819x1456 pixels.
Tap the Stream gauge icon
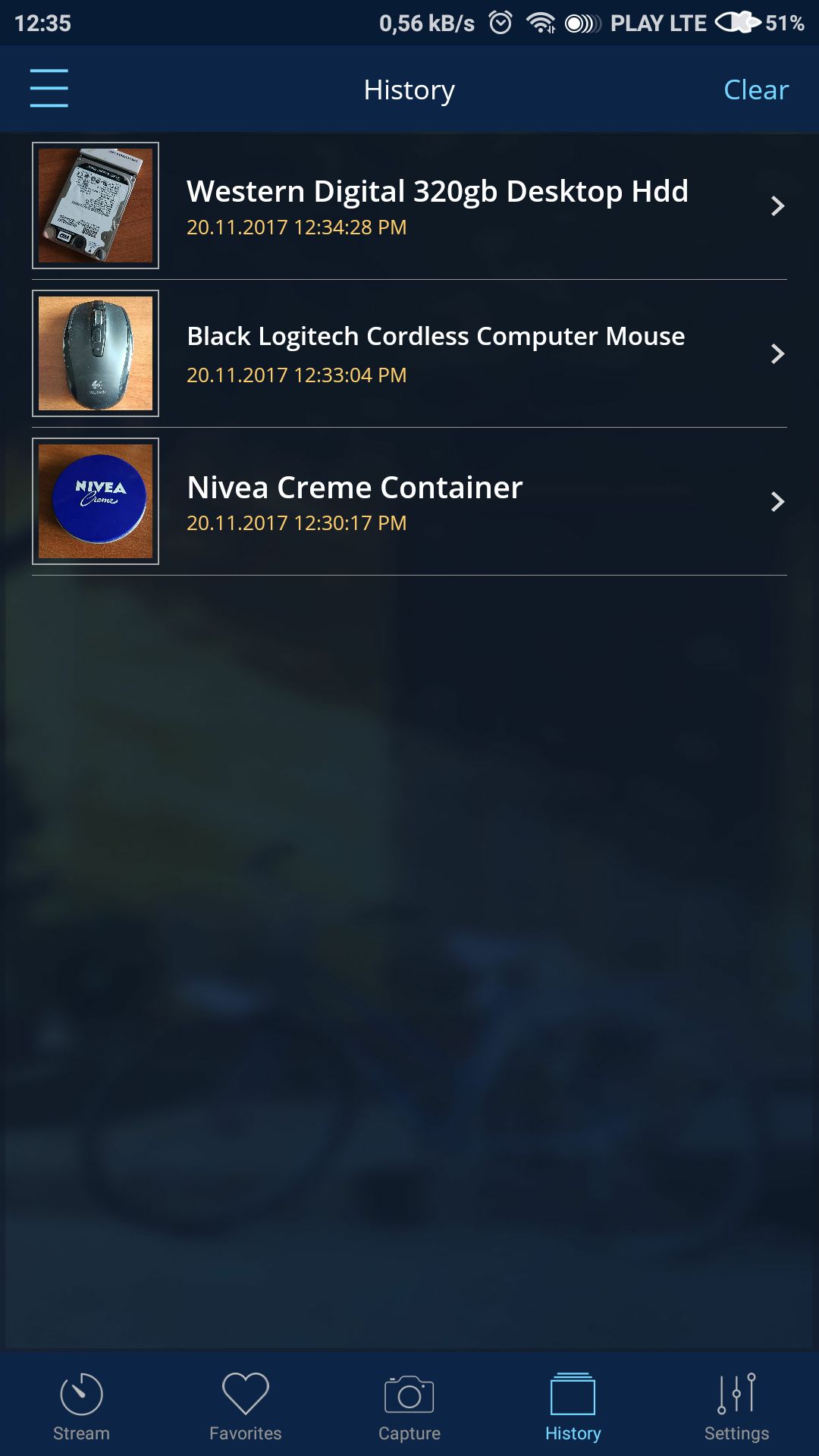[81, 1394]
